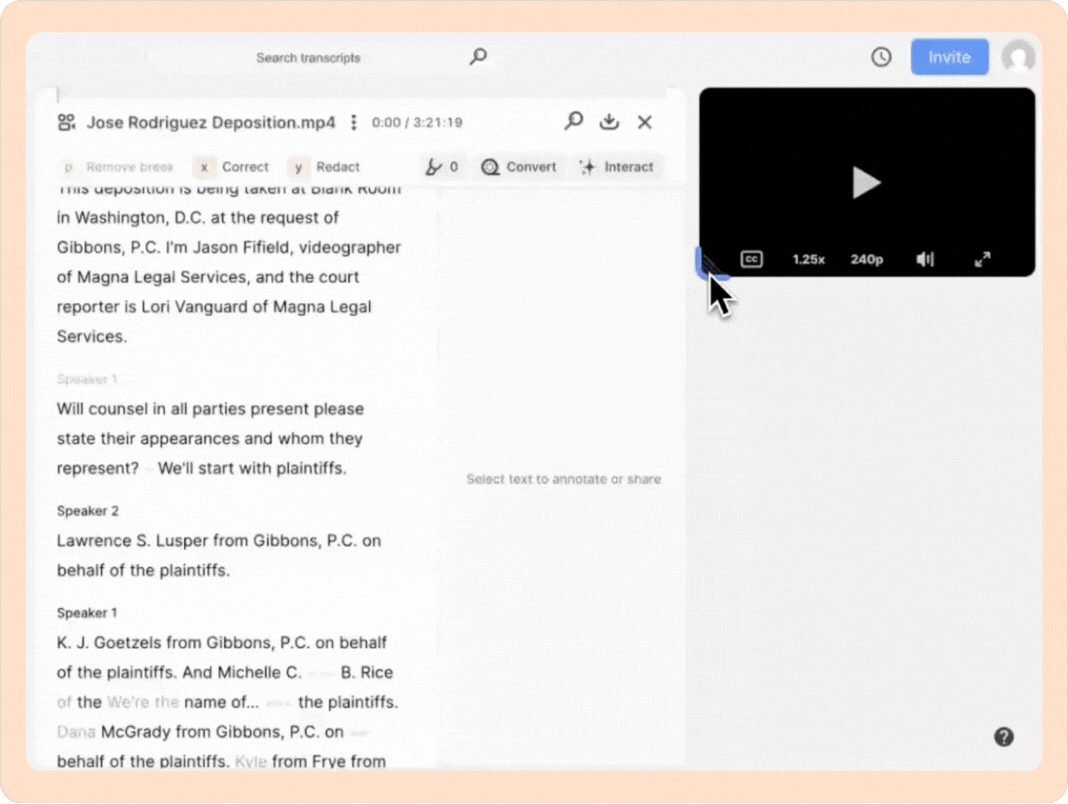Close the transcript with the X icon
The width and height of the screenshot is (1068, 804).
pos(644,123)
